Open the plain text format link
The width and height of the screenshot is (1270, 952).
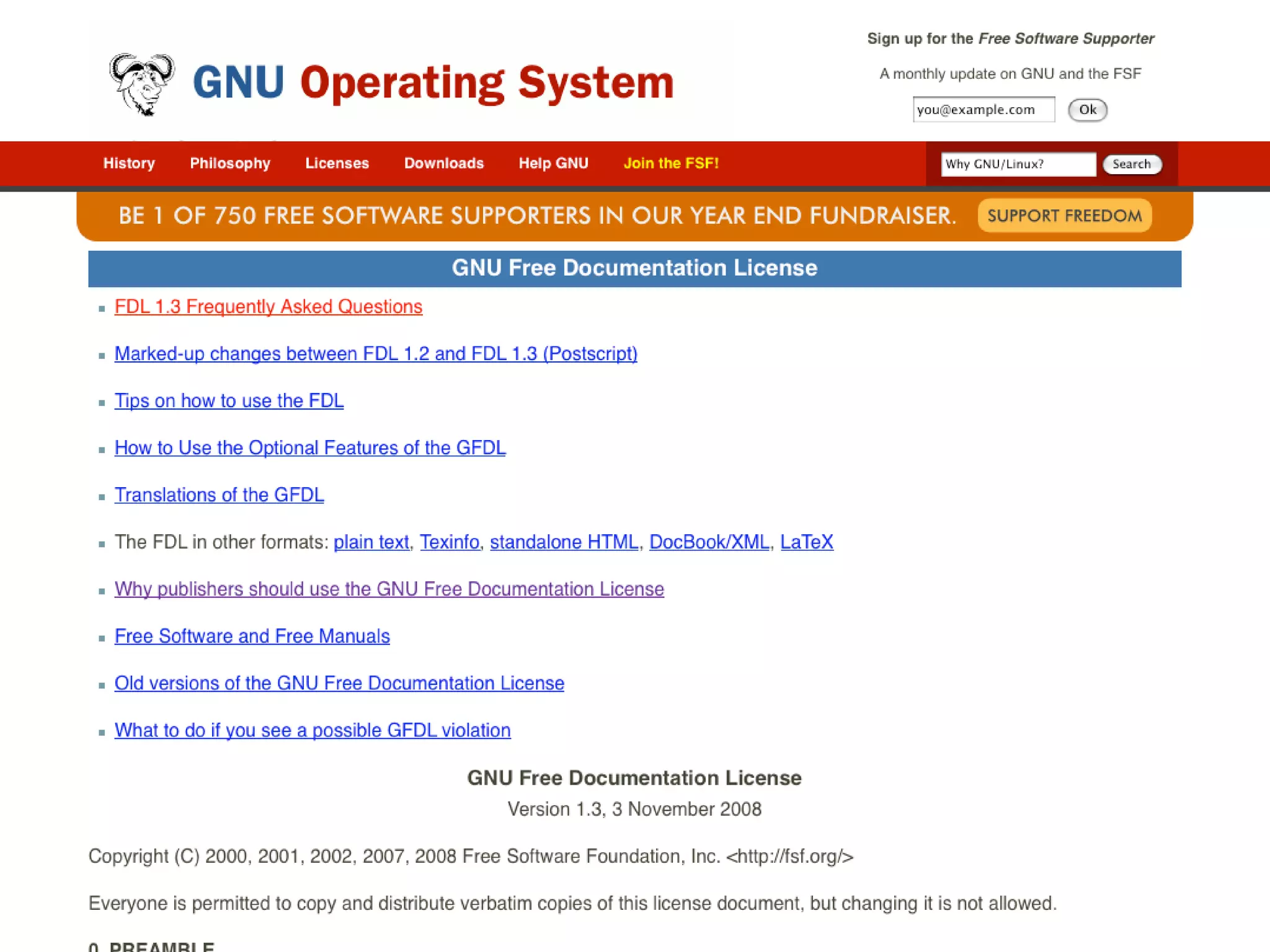coord(371,542)
